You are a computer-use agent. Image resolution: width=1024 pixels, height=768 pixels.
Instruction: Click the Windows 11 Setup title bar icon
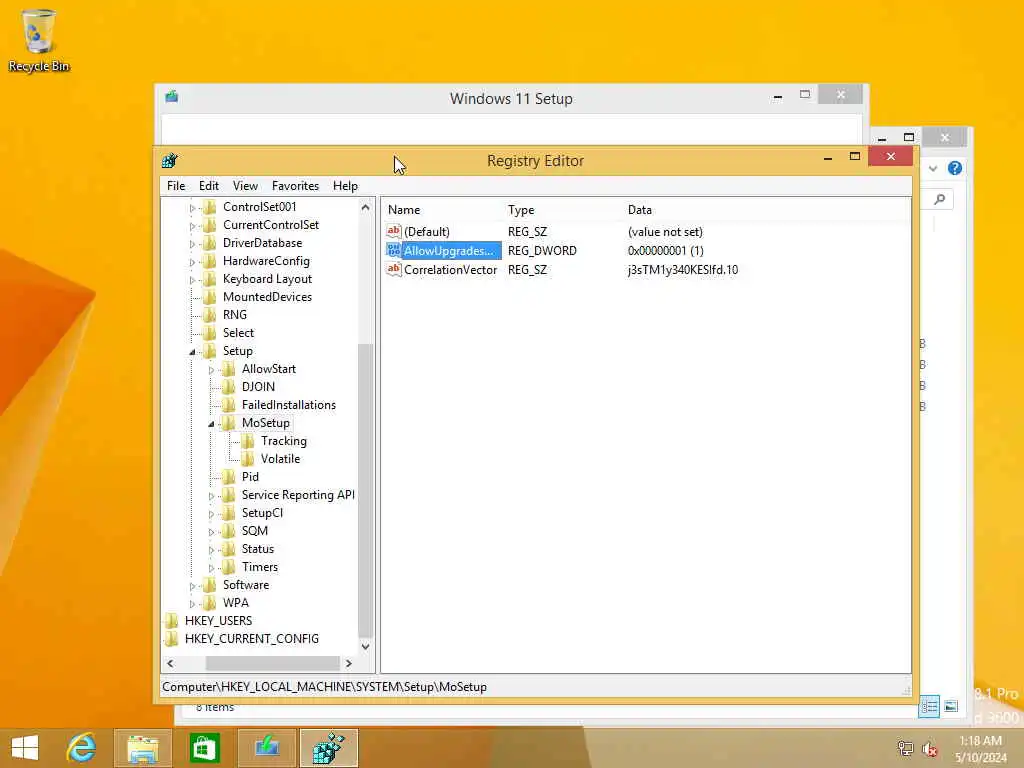pyautogui.click(x=172, y=97)
